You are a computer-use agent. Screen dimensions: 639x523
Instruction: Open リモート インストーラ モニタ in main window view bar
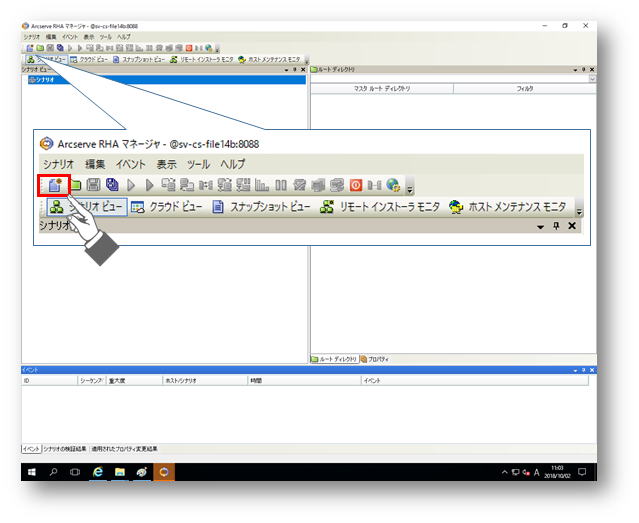coord(202,60)
